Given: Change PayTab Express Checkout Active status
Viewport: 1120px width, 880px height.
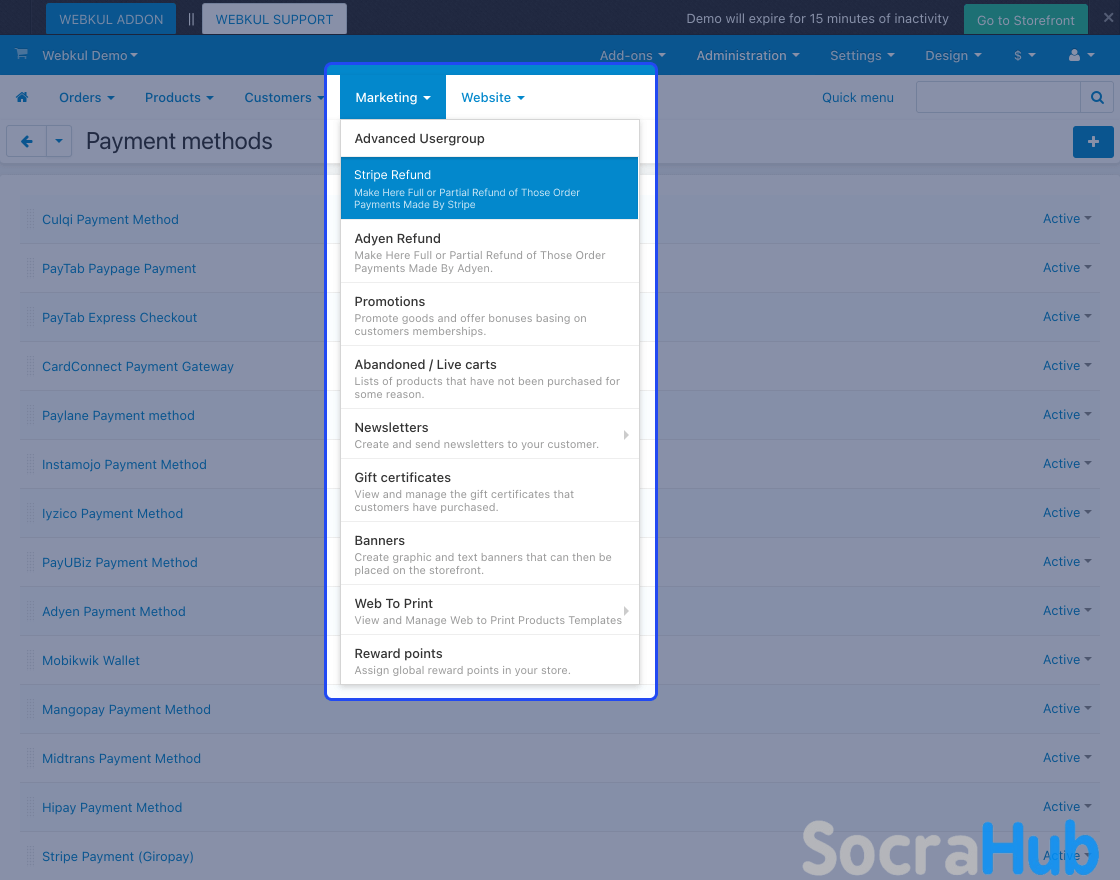Looking at the screenshot, I should point(1067,316).
